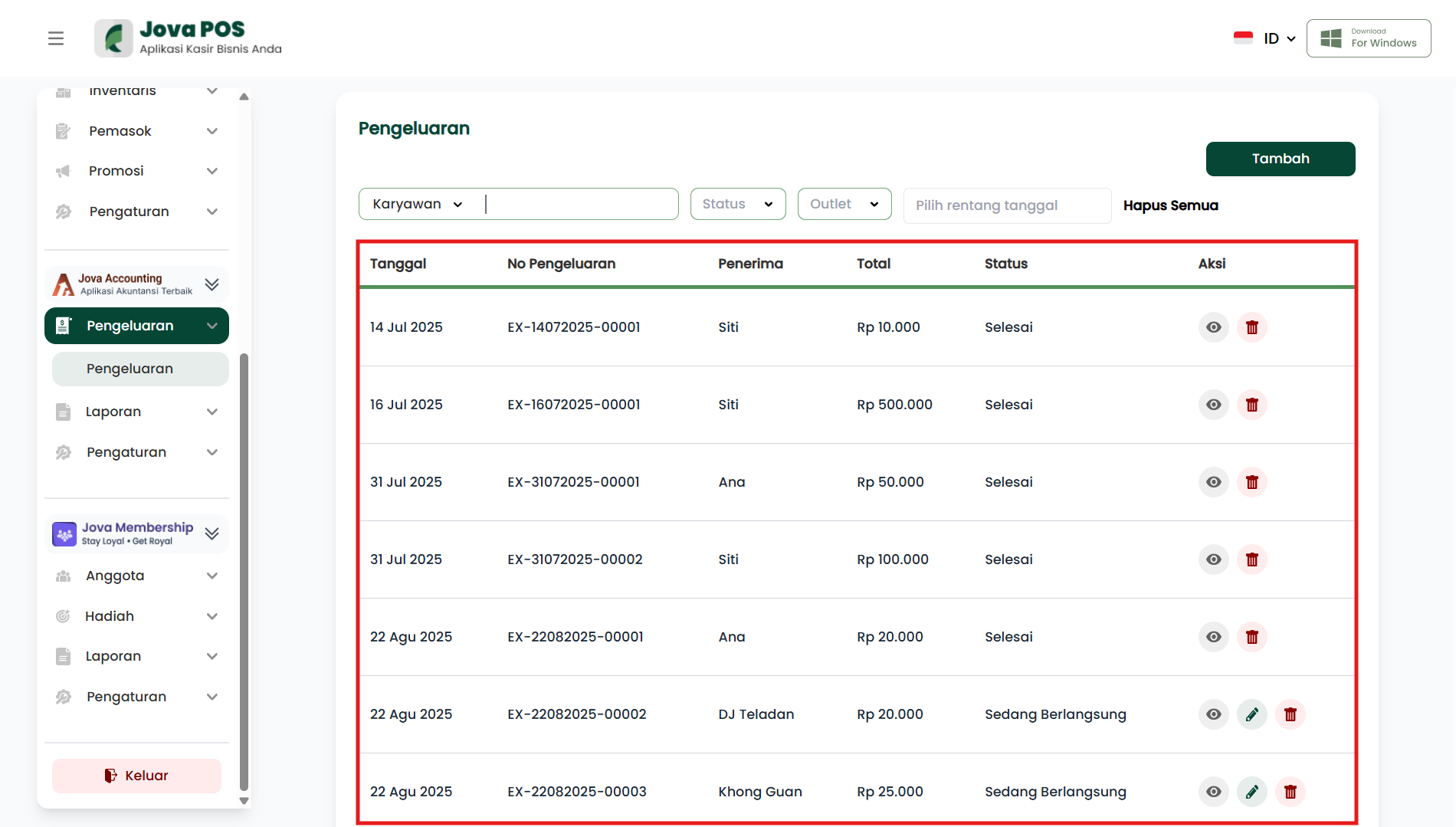Expand the Pemasok sidebar menu

tap(136, 131)
